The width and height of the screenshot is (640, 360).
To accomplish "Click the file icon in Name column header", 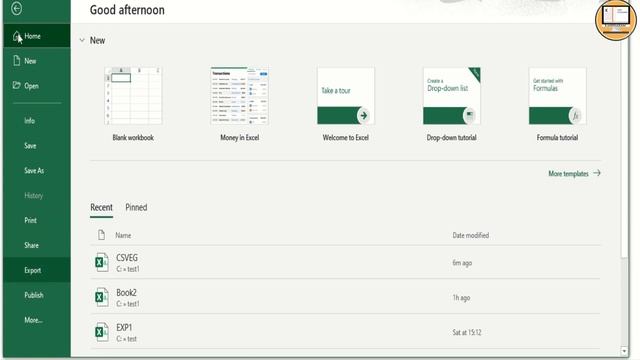I will coord(101,235).
